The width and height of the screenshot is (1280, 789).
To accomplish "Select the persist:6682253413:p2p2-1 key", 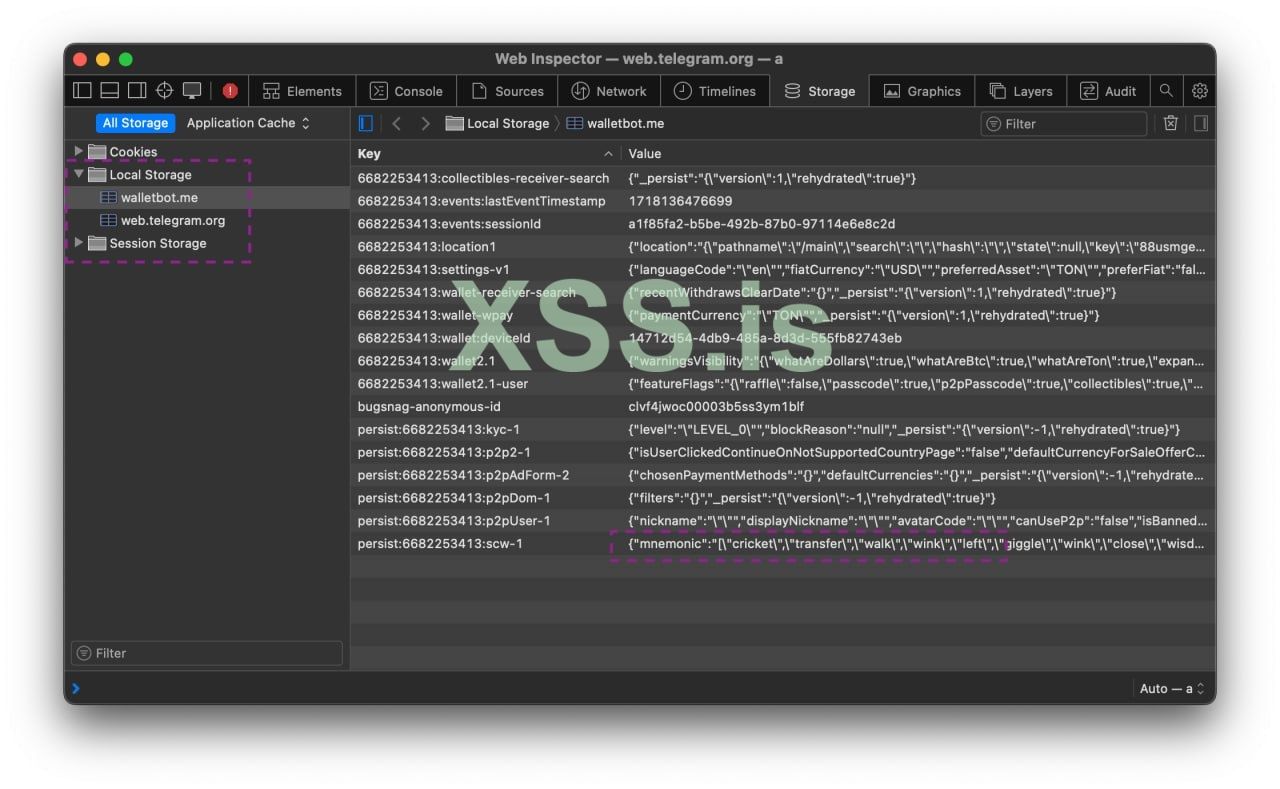I will click(x=444, y=453).
